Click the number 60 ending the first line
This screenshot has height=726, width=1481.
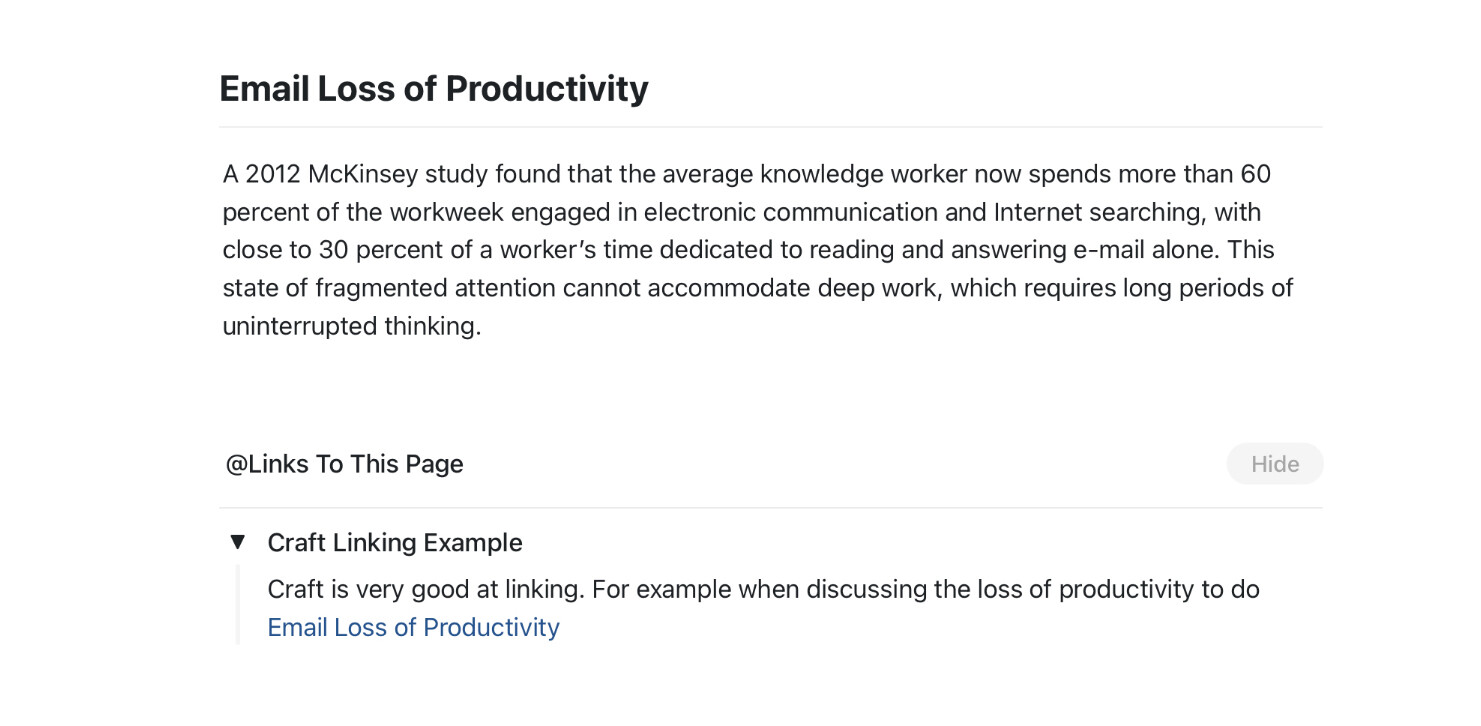tap(1255, 175)
